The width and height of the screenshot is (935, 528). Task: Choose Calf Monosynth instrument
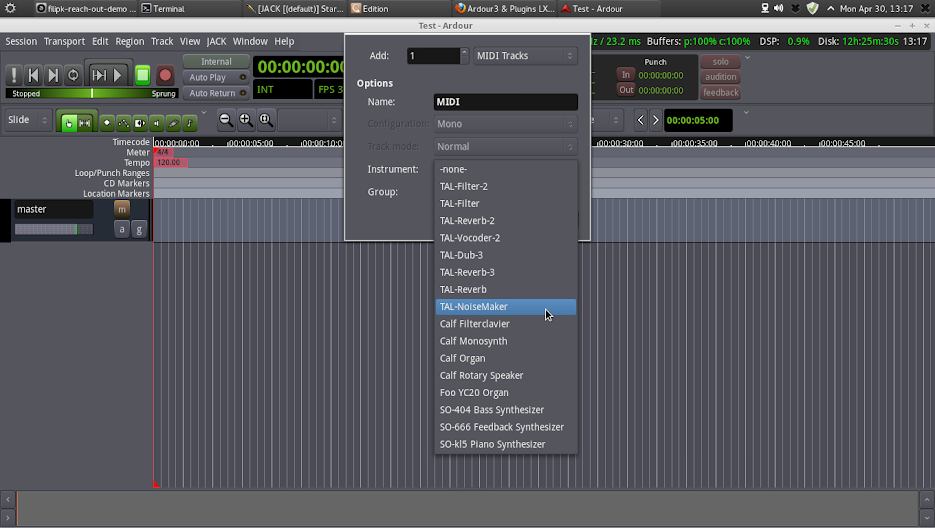pyautogui.click(x=506, y=341)
